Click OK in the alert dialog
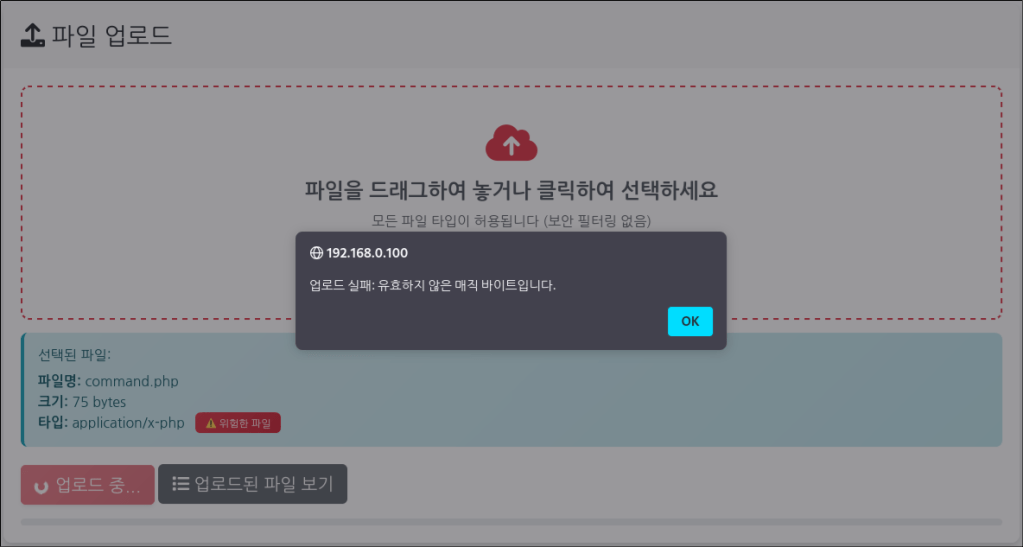 pos(690,321)
